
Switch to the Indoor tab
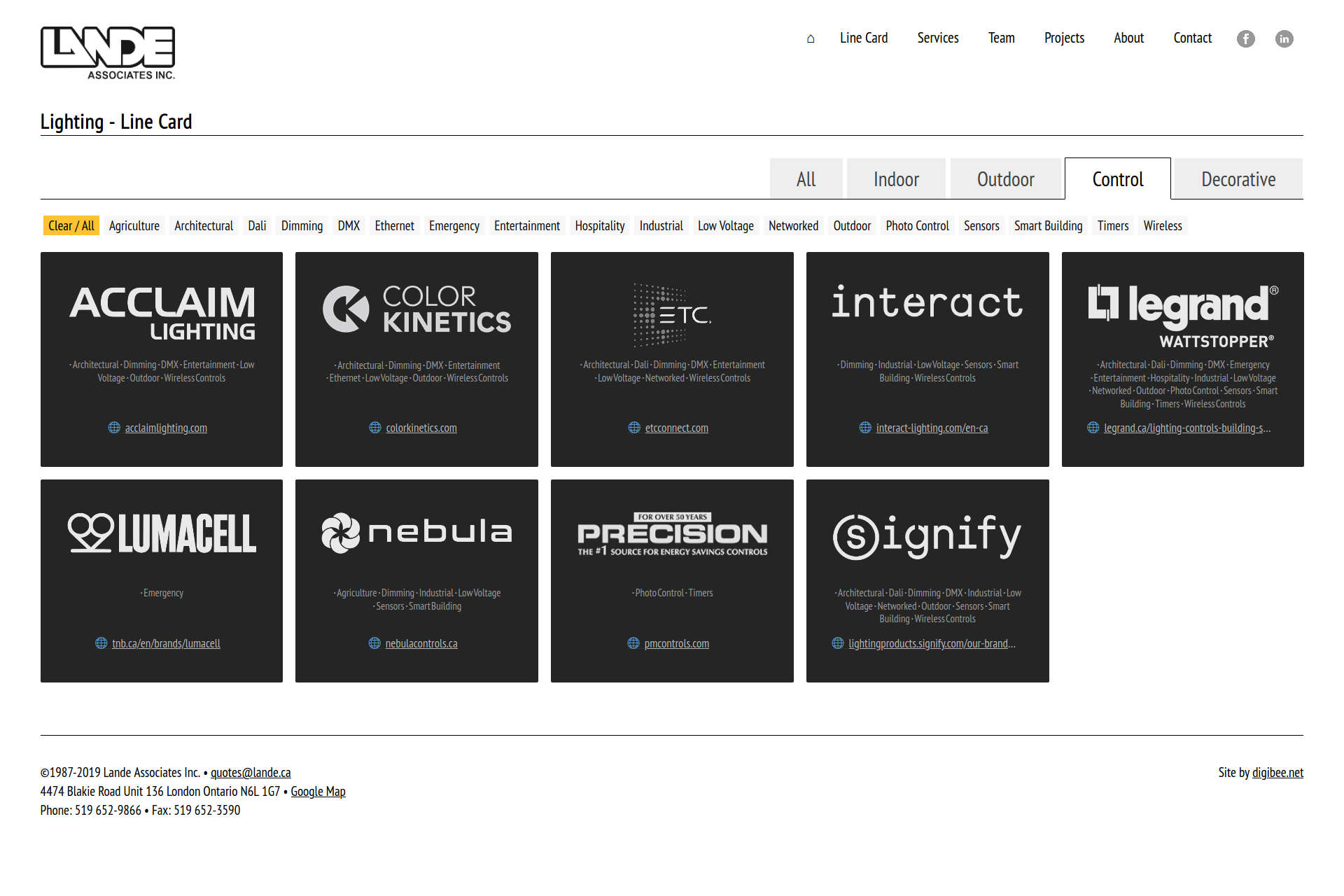click(x=896, y=179)
